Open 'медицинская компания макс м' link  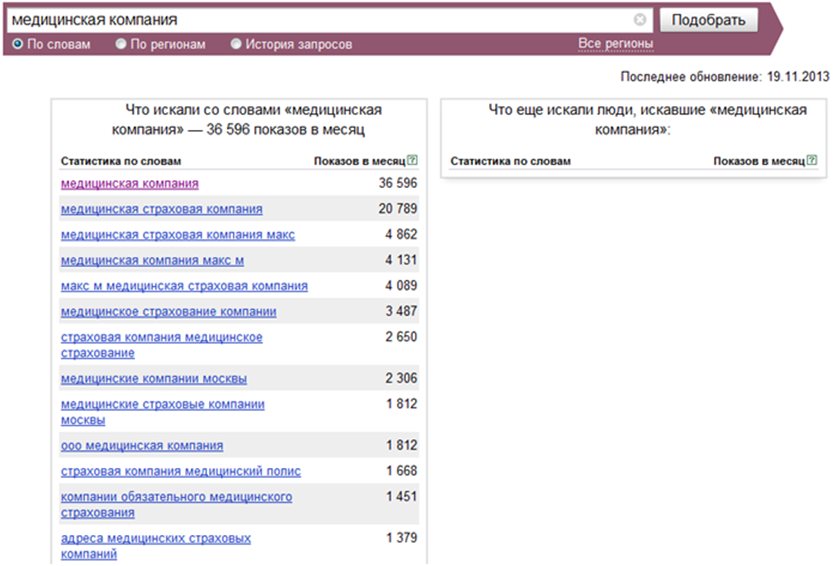click(152, 261)
